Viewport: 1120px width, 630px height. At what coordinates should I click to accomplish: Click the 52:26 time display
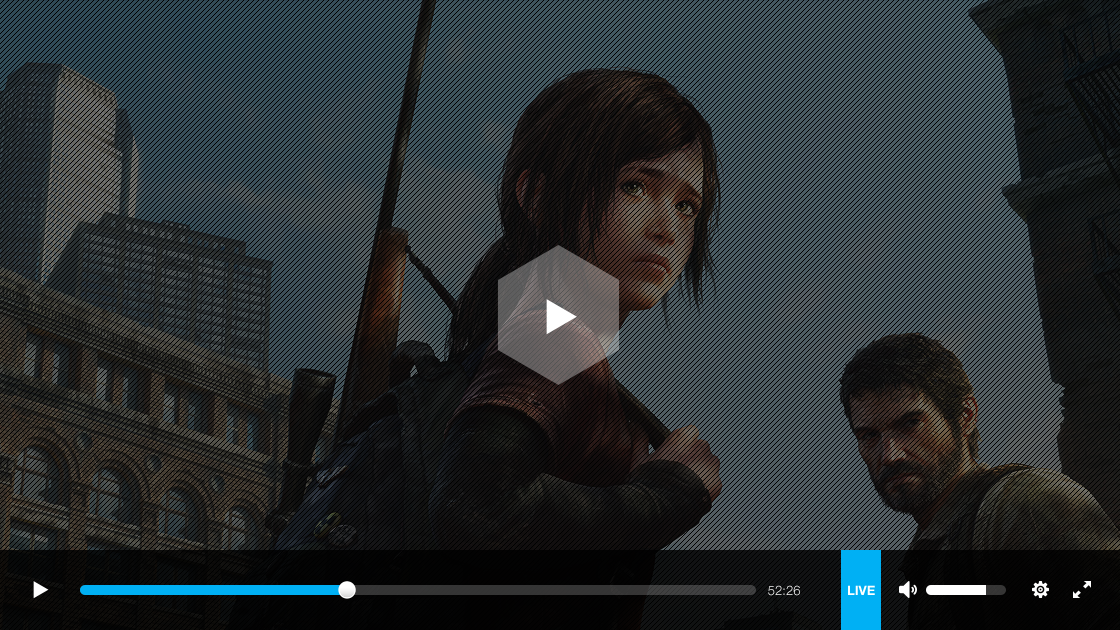pos(784,591)
